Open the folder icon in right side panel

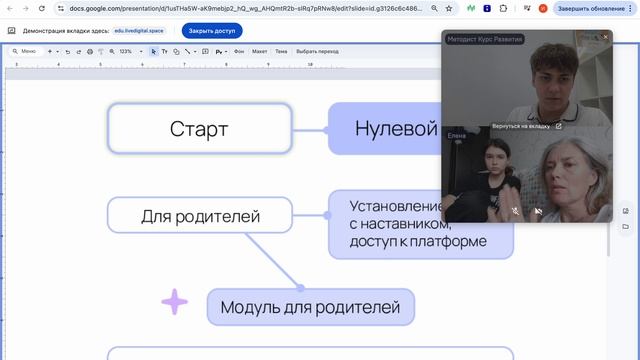[626, 227]
